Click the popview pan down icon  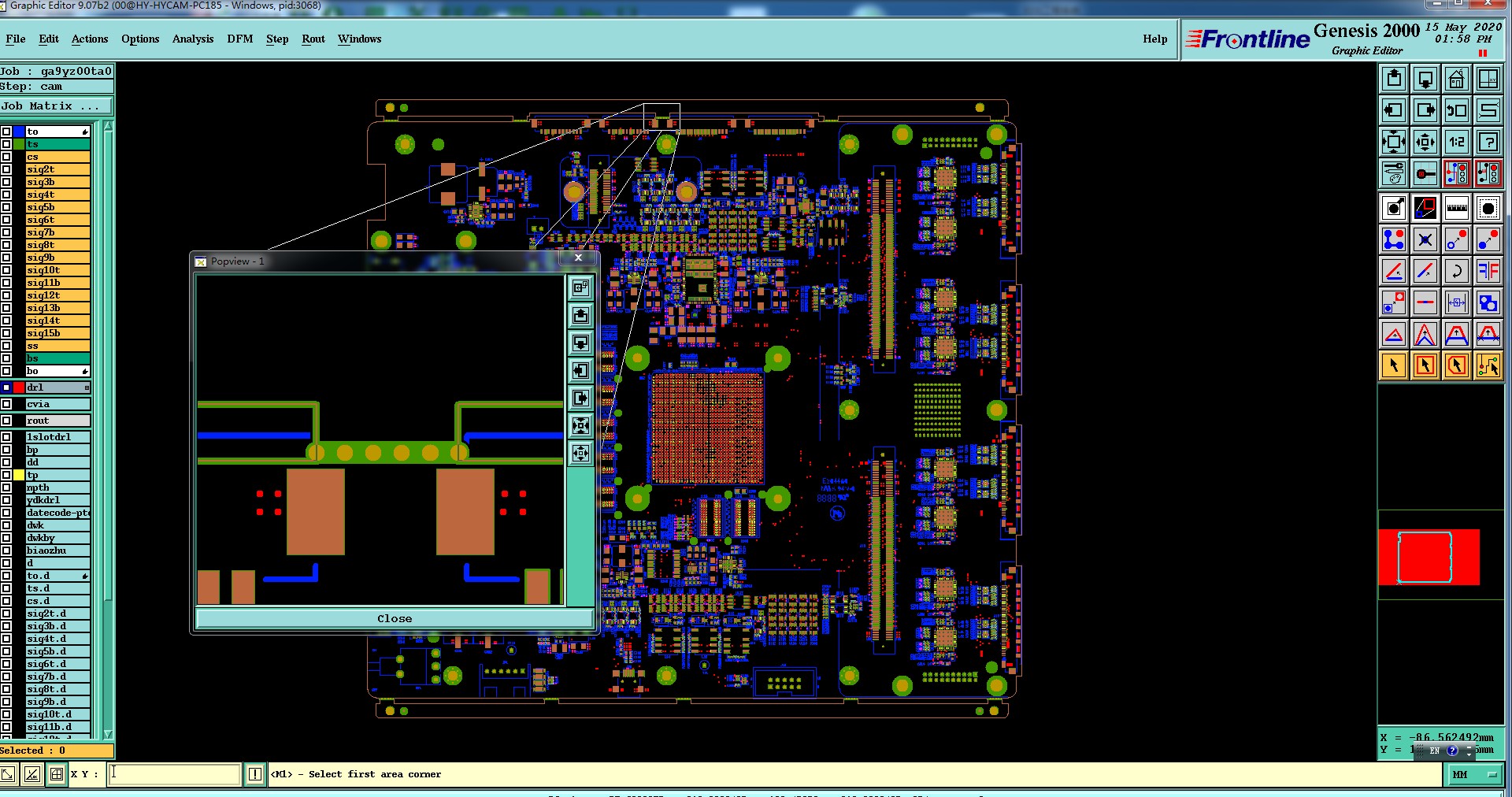pos(581,343)
